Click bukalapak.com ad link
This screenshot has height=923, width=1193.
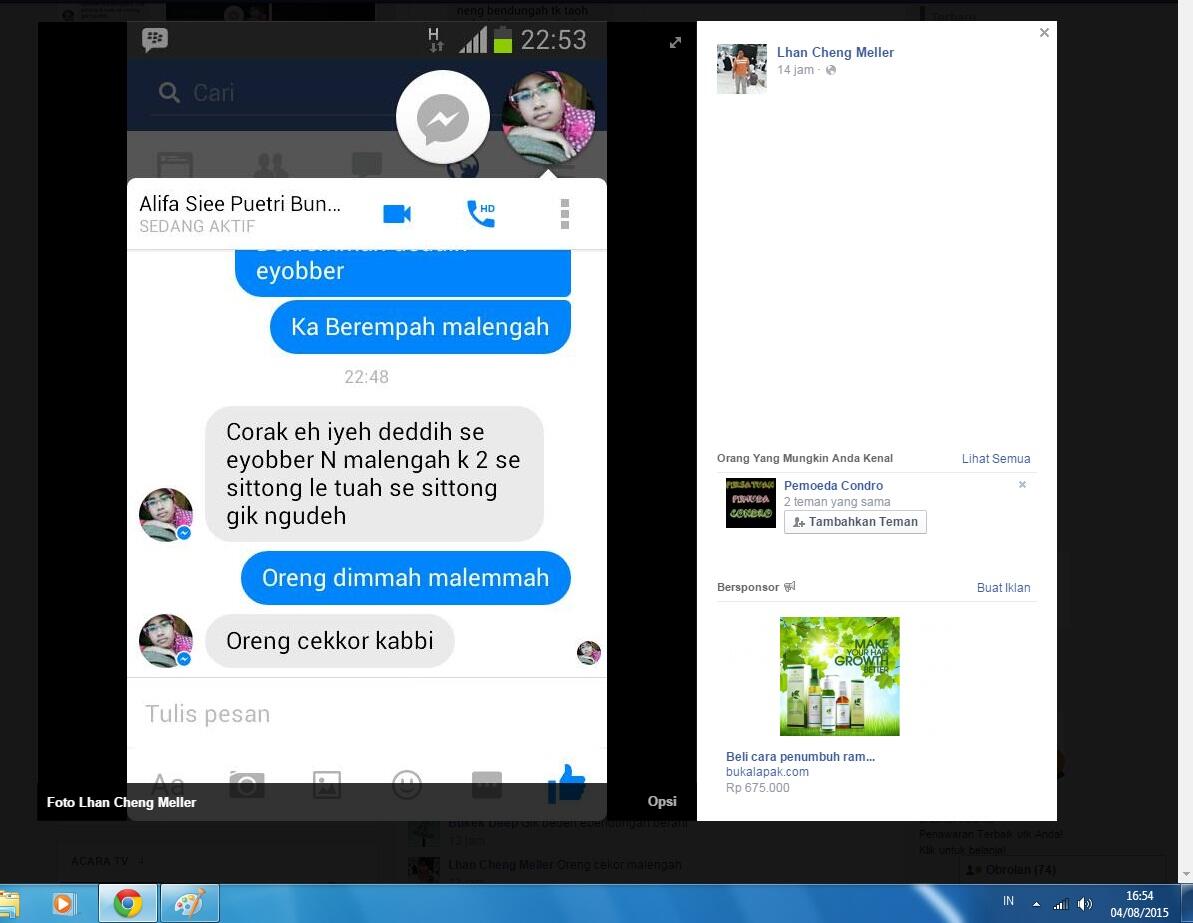767,772
